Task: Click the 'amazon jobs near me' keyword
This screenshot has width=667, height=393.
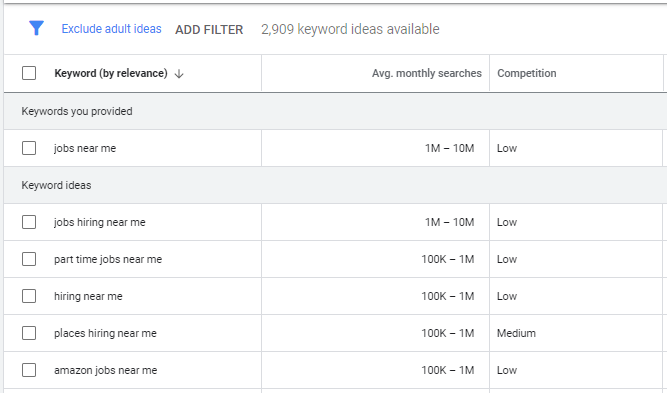Action: click(105, 370)
